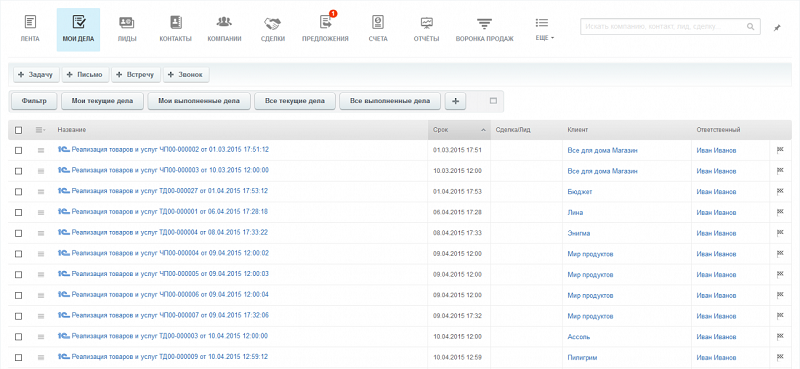Screen dimensions: 800x369
Task: Click flag icon in ЧП00-000003 row
Action: point(780,171)
